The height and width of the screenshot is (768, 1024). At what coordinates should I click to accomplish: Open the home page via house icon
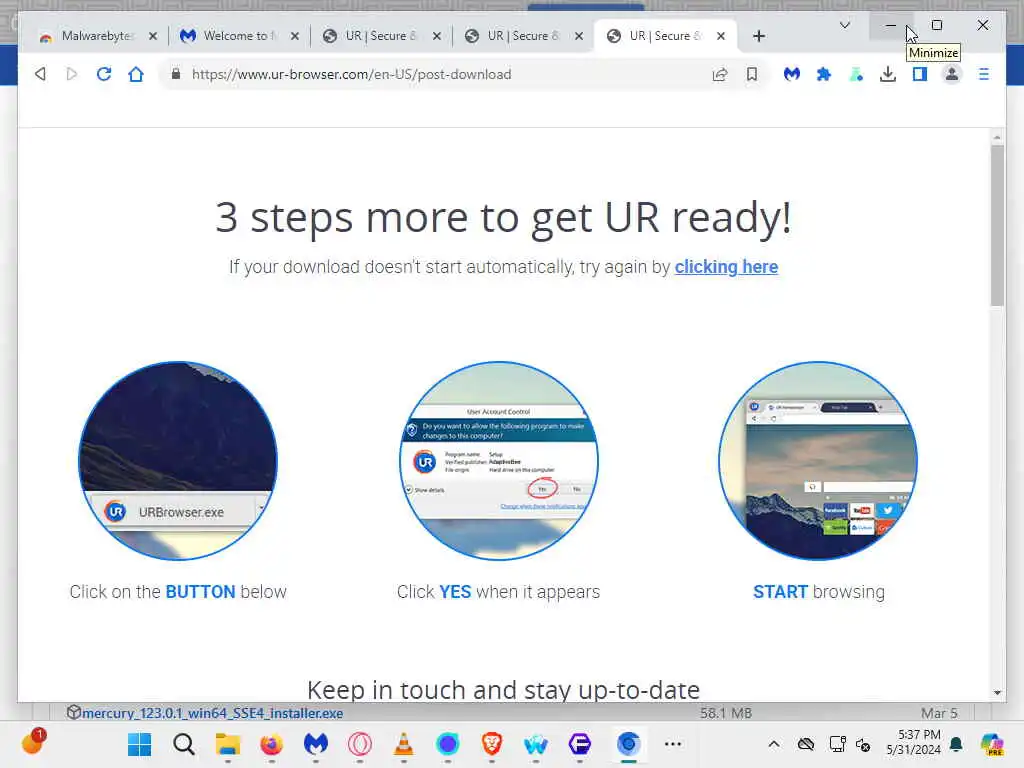136,74
